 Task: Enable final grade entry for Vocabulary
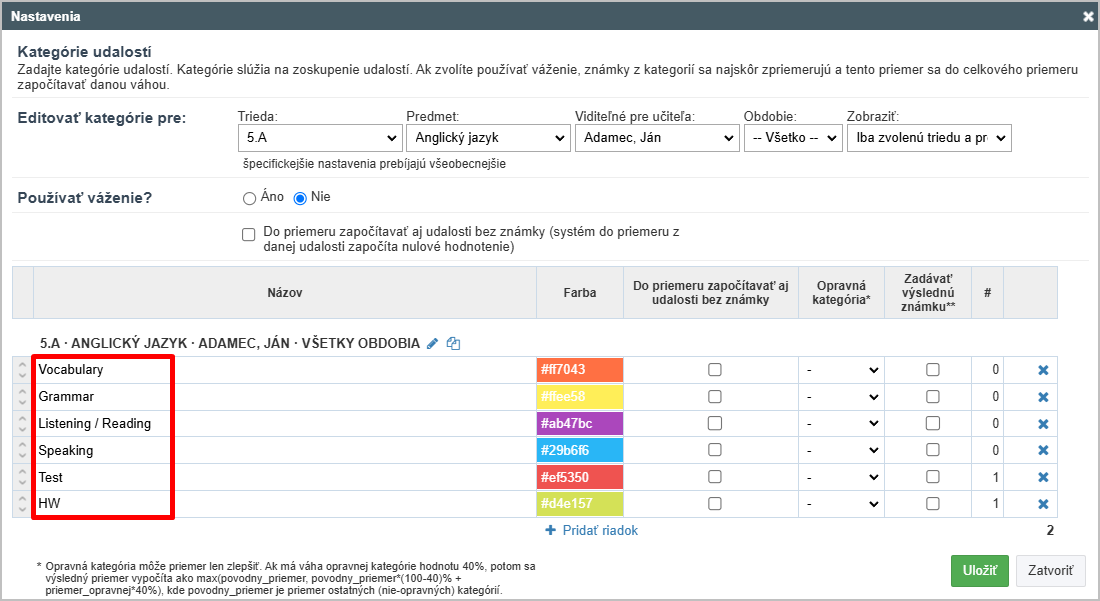tap(932, 370)
